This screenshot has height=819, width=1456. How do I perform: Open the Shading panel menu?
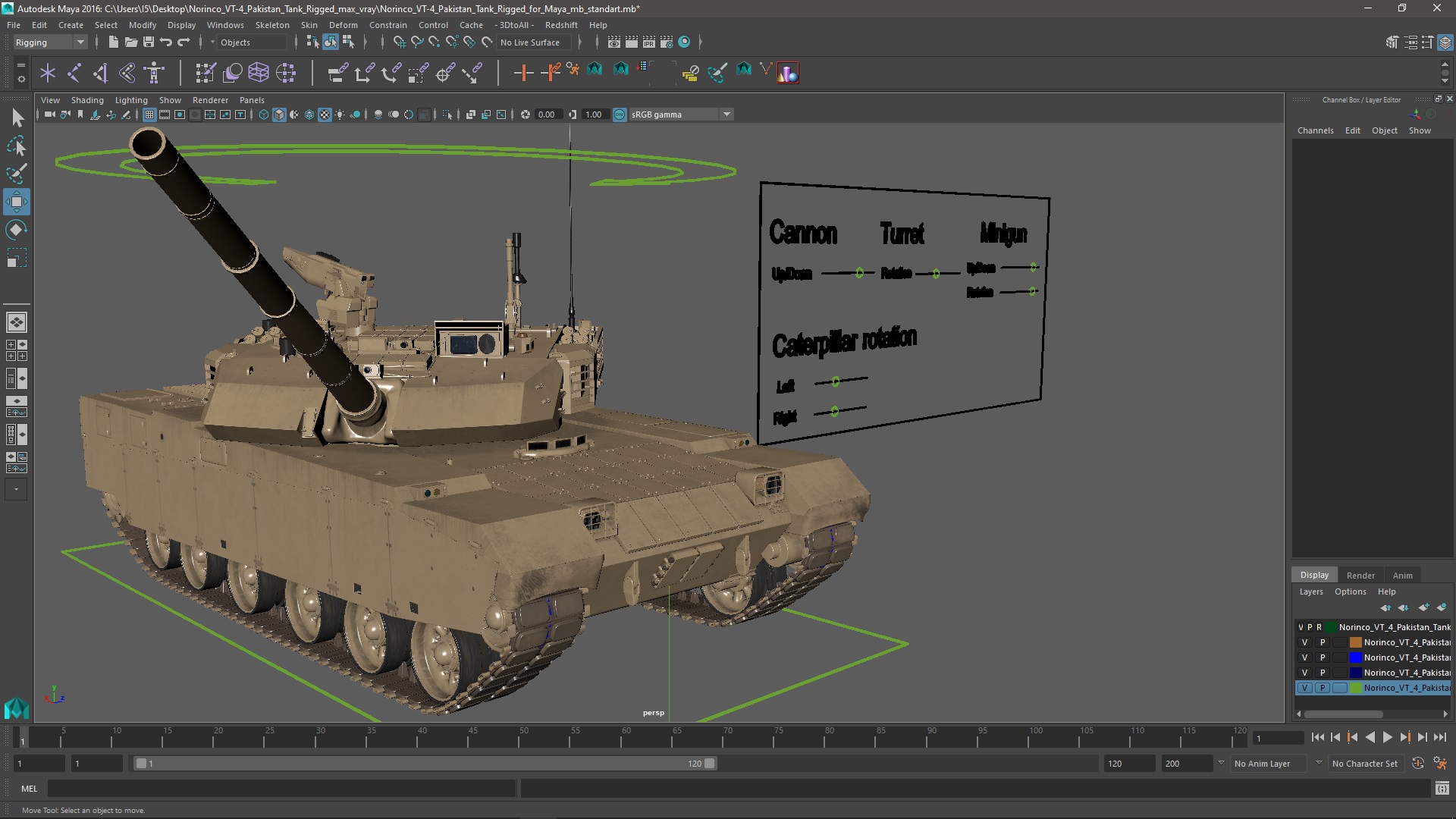coord(87,100)
